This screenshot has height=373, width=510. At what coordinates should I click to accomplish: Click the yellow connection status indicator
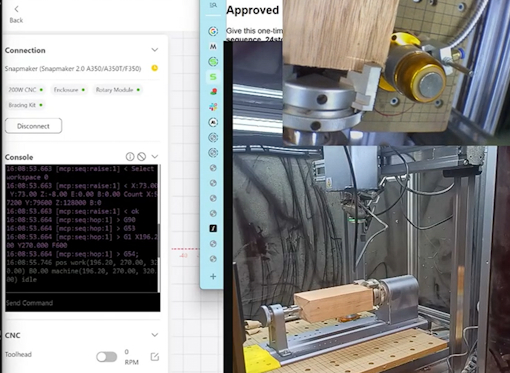pyautogui.click(x=155, y=68)
